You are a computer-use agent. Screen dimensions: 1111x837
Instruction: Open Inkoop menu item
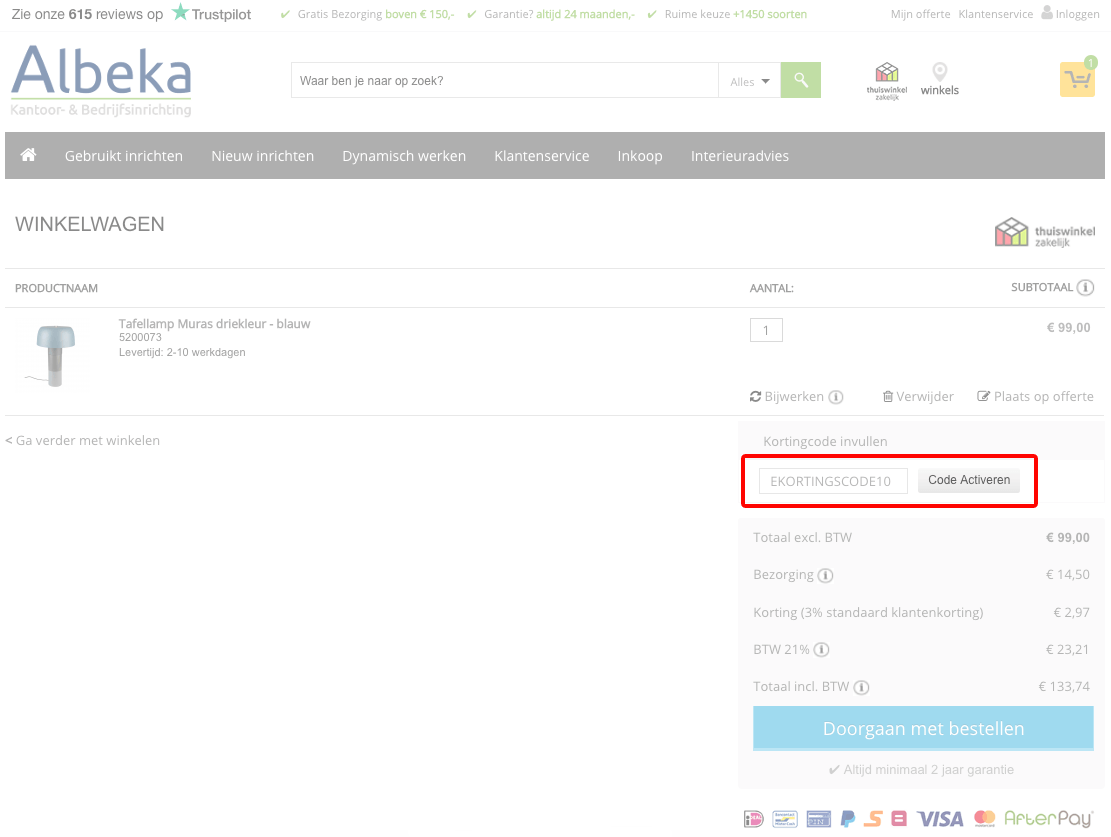(640, 156)
